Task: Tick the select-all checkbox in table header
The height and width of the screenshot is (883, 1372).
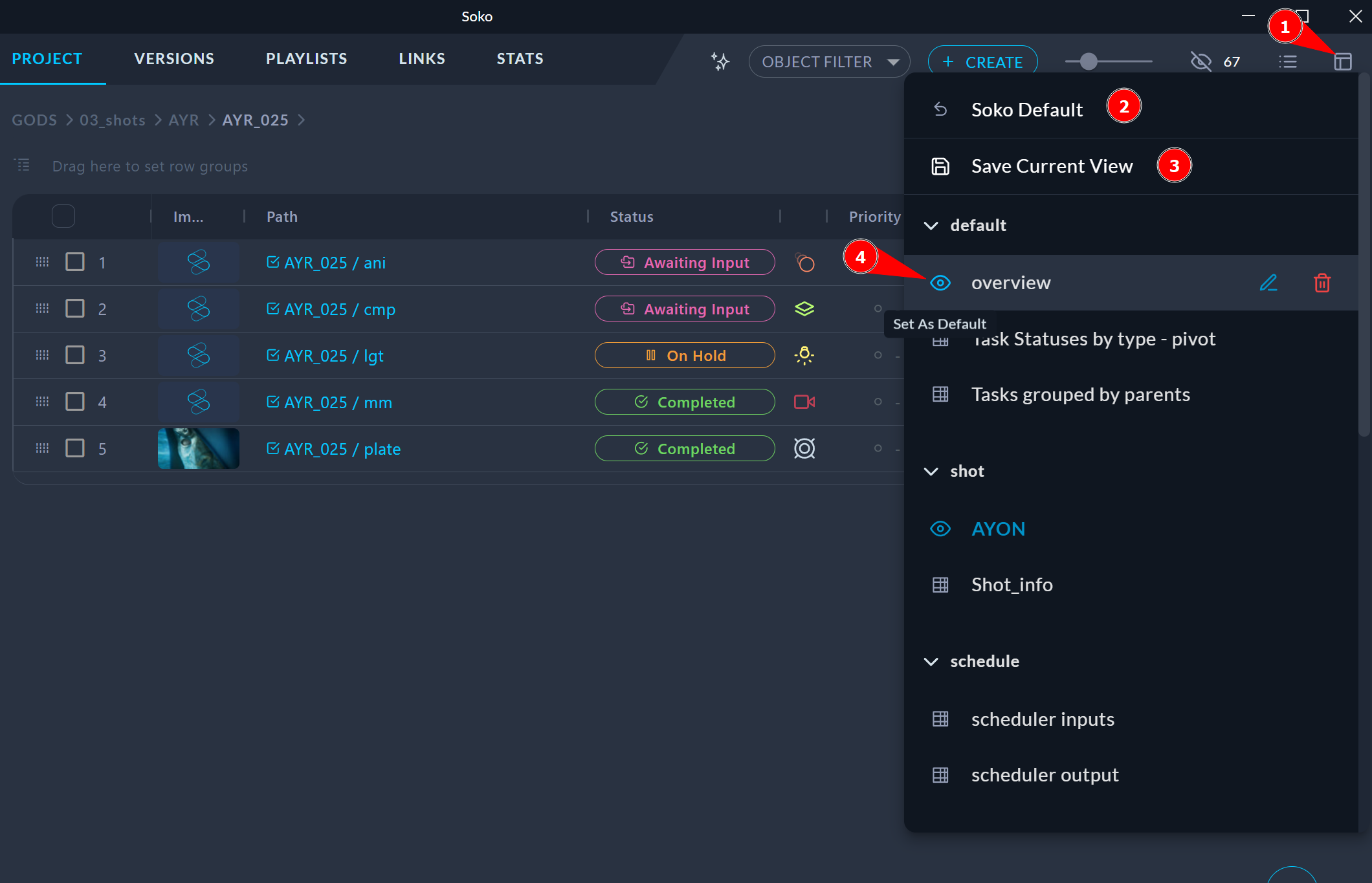Action: (63, 216)
